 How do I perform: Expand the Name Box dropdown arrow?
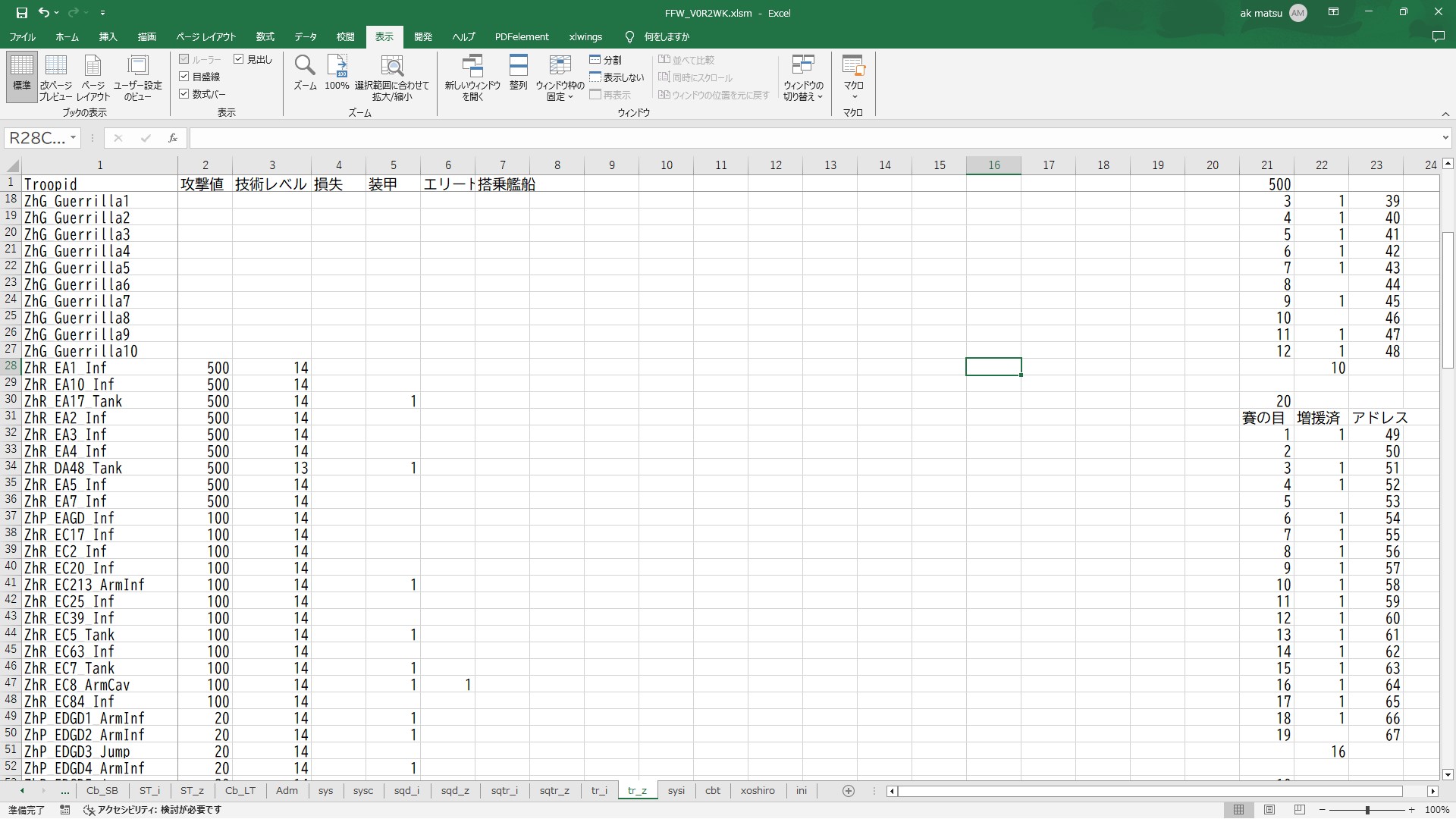pos(73,138)
